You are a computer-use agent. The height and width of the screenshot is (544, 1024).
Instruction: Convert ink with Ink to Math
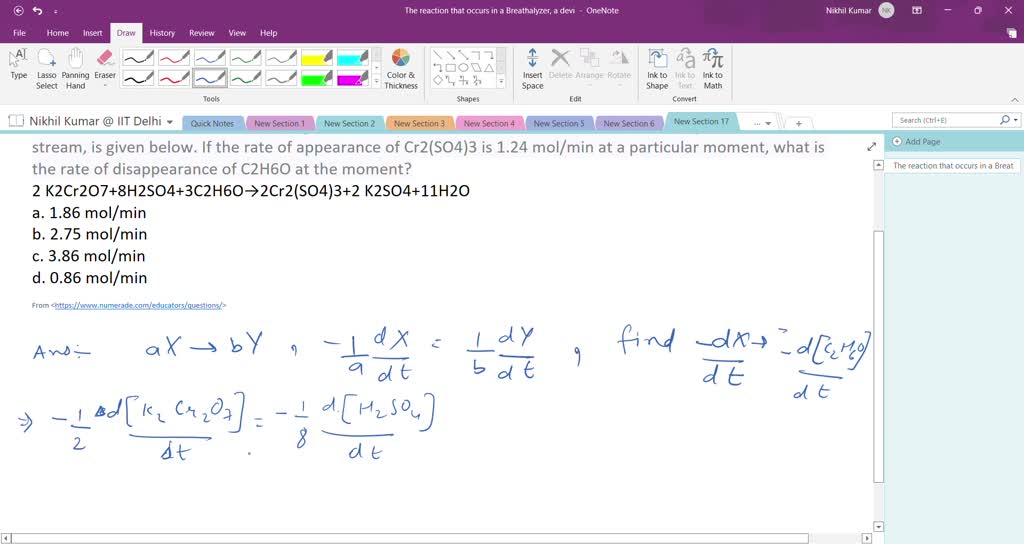712,68
